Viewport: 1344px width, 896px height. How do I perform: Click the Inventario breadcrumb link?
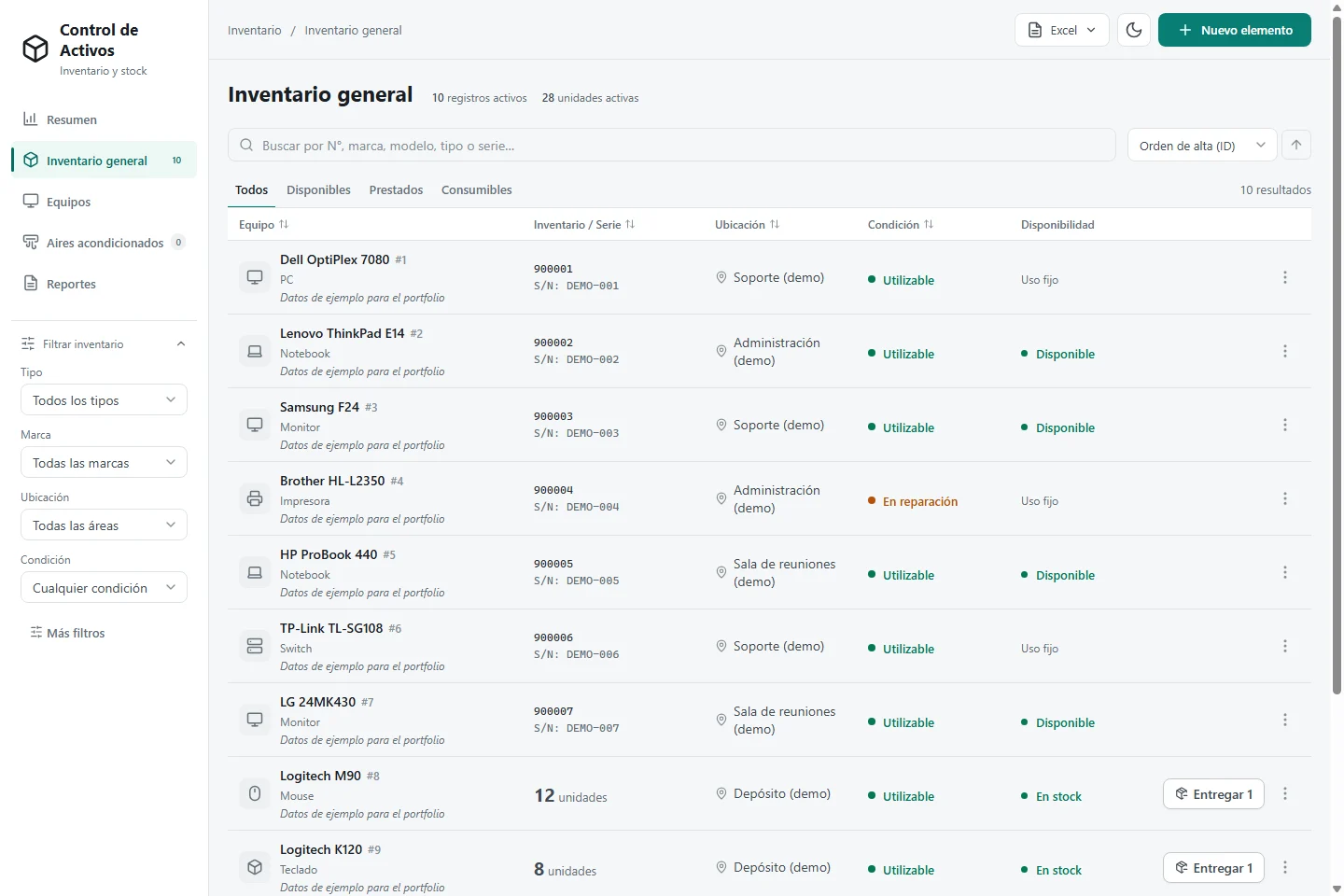click(x=255, y=30)
